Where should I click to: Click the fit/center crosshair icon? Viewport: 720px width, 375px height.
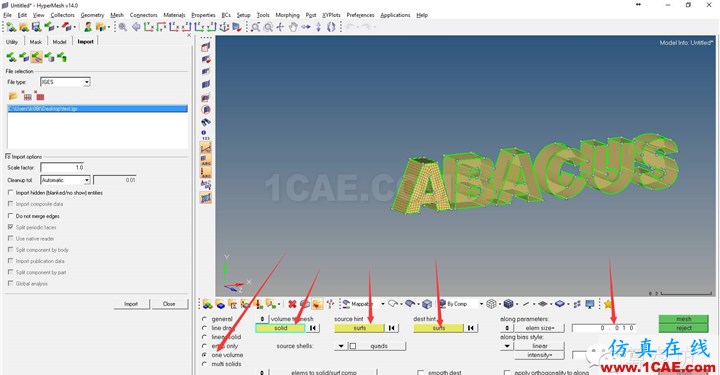[x=281, y=27]
